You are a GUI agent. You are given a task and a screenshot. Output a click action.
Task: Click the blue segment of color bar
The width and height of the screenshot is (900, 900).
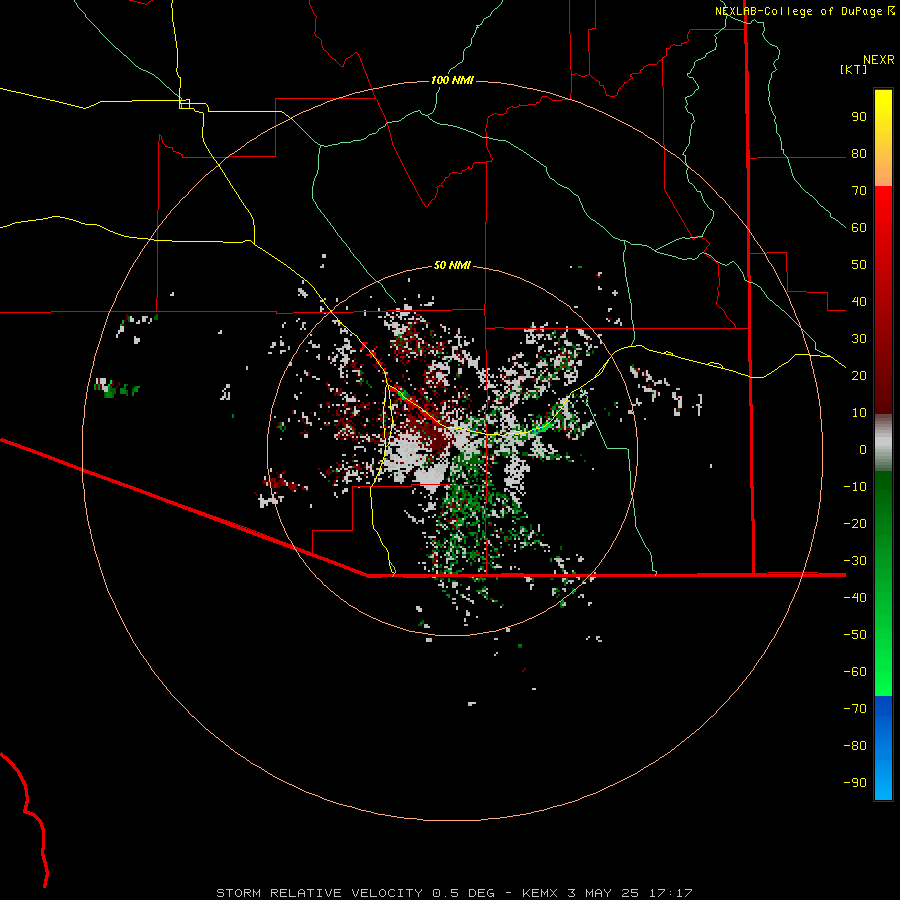click(883, 748)
